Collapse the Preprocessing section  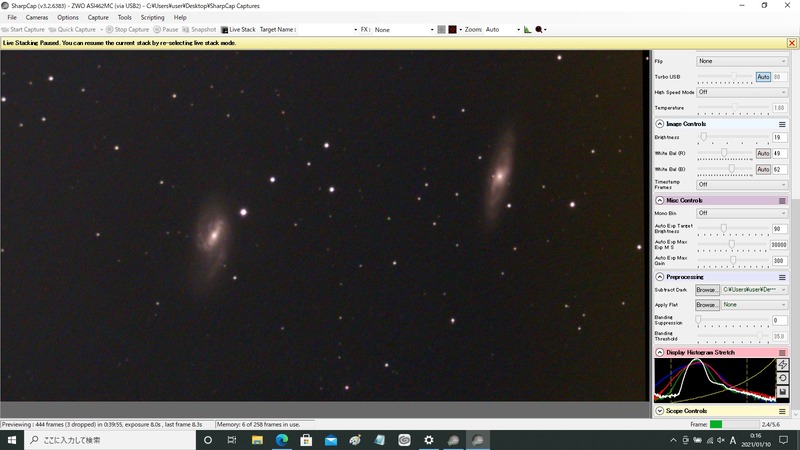(659, 277)
